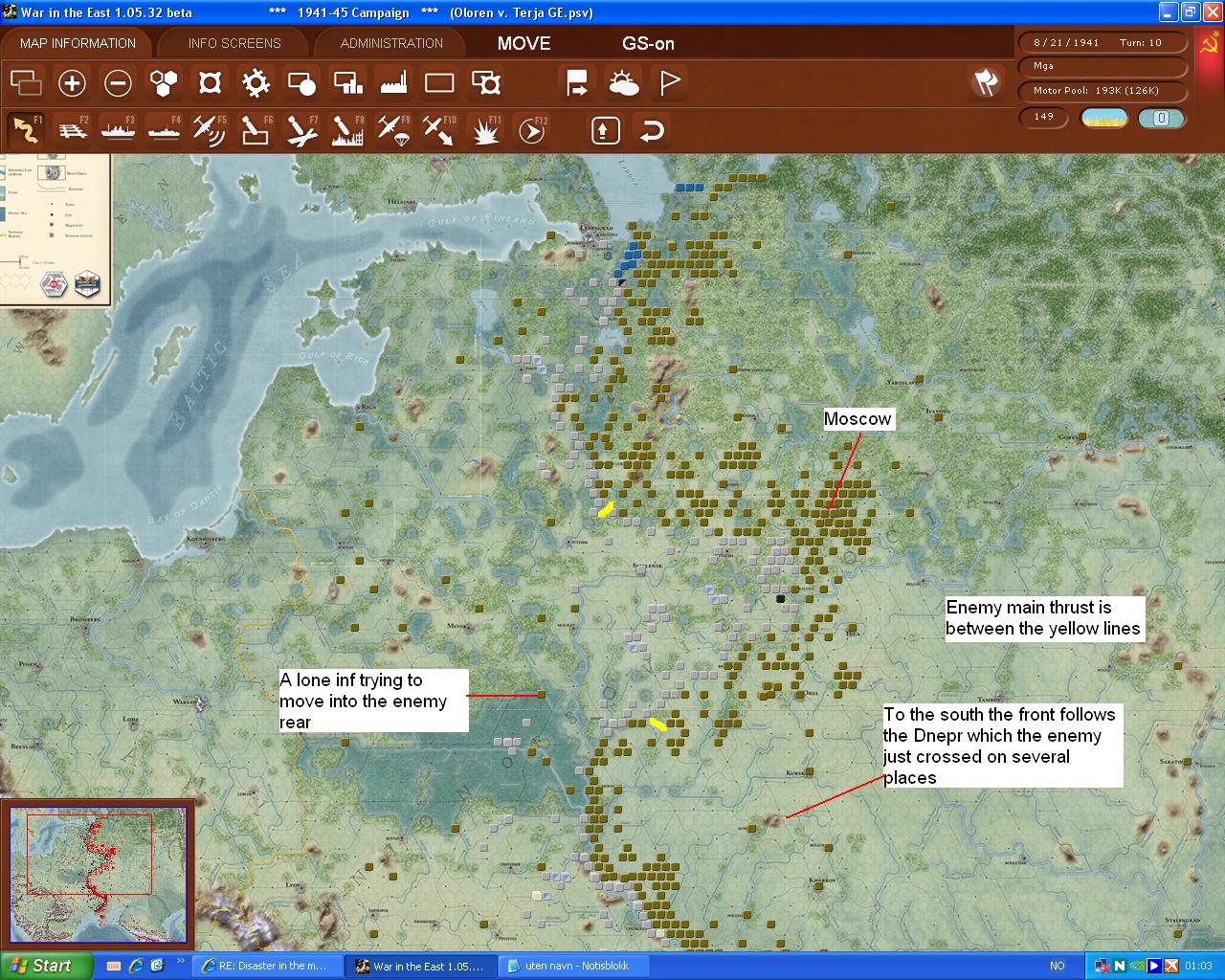
Task: Pick the F9 air transport parachute icon
Action: pyautogui.click(x=393, y=130)
